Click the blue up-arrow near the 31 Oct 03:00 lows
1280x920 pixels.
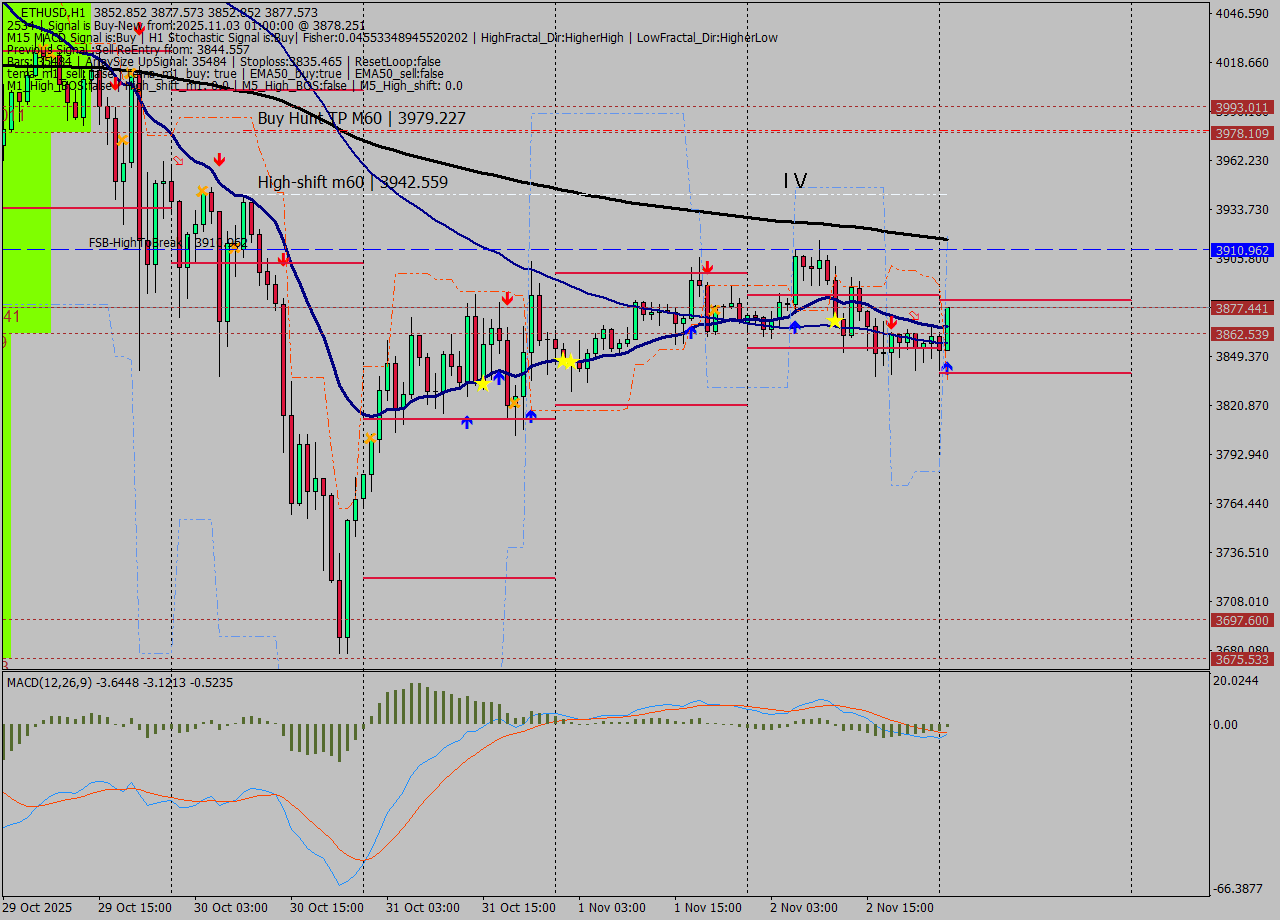[466, 422]
